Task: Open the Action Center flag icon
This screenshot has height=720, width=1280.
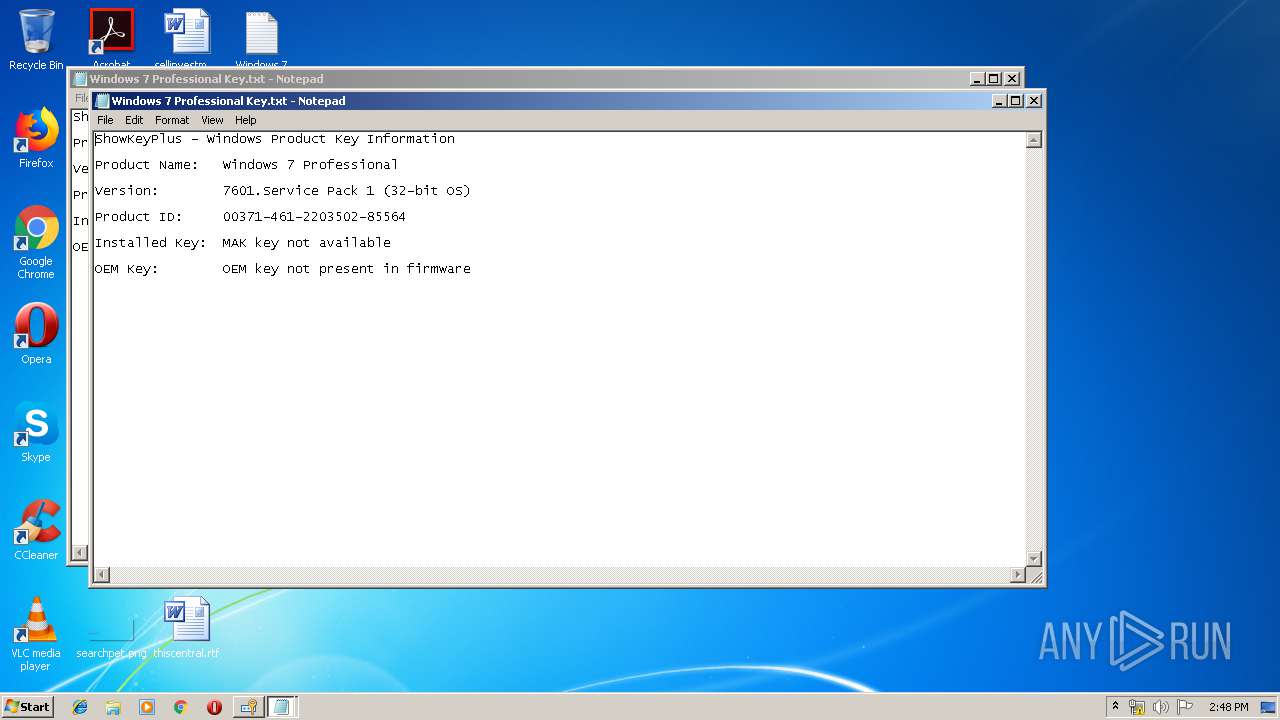Action: point(1185,707)
